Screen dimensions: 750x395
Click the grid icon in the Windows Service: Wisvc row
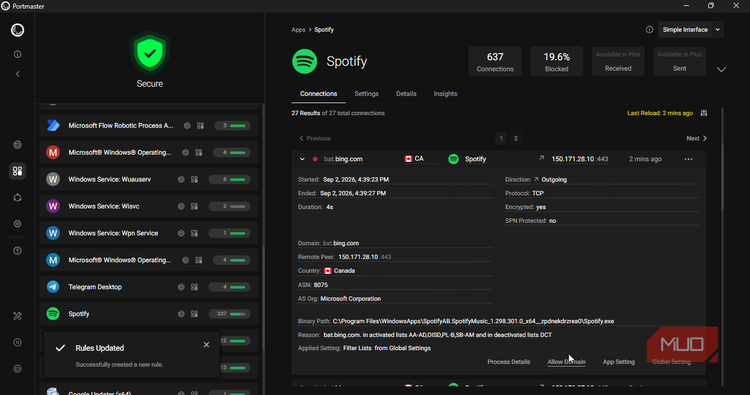[194, 207]
